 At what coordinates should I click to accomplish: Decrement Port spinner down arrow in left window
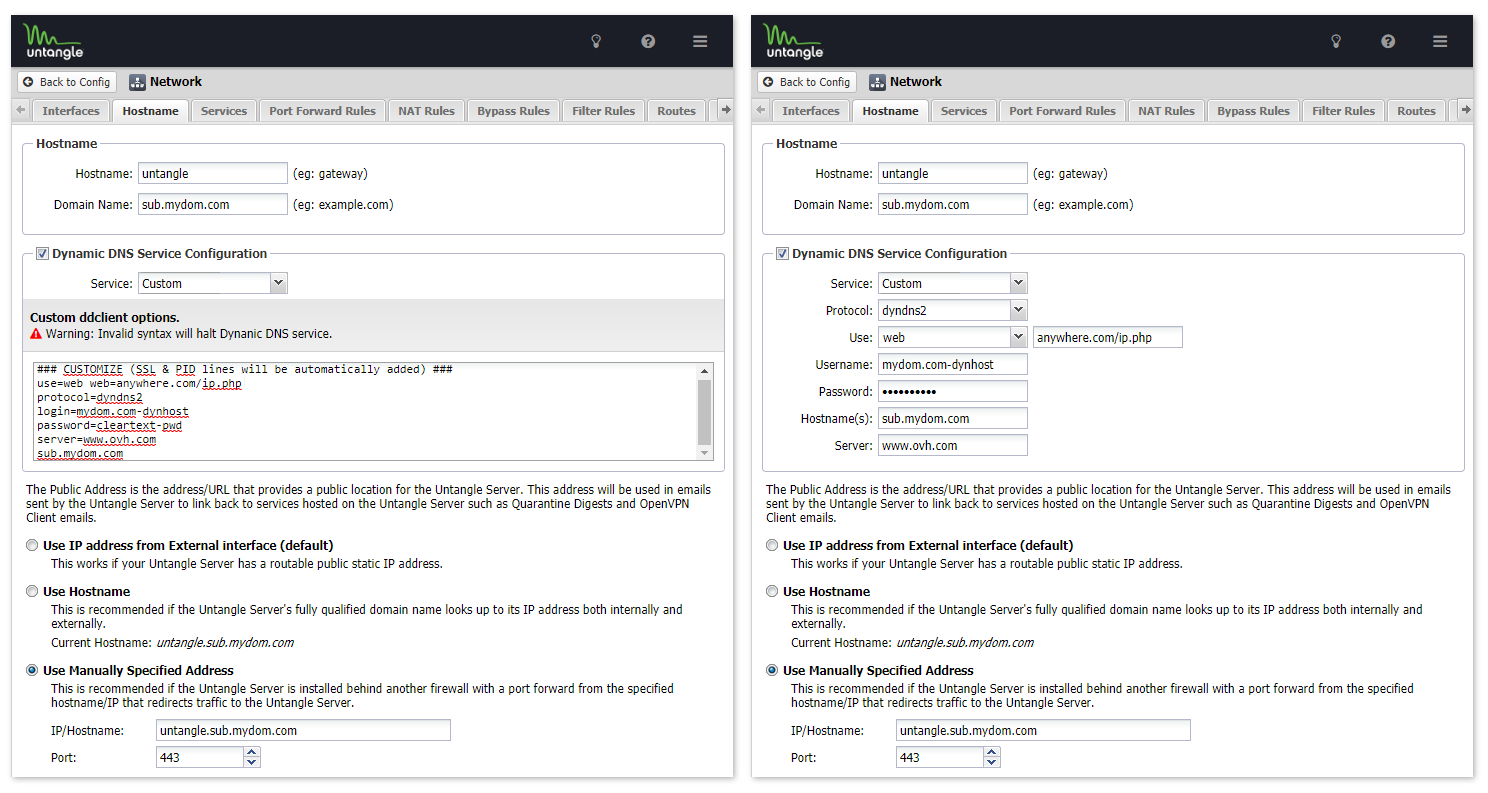pyautogui.click(x=252, y=763)
